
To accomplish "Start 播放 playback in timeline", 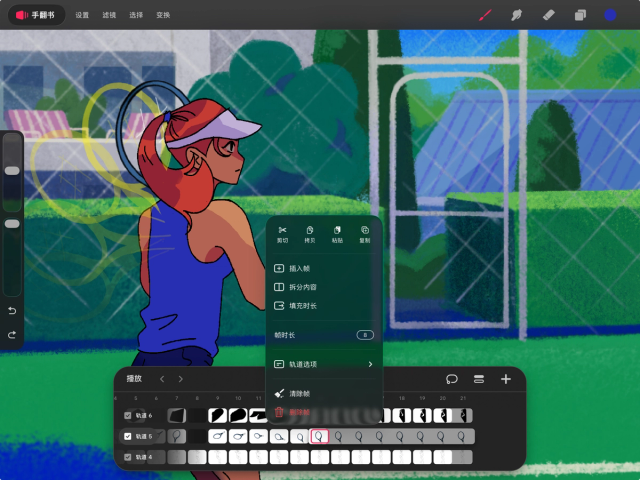I will click(134, 379).
